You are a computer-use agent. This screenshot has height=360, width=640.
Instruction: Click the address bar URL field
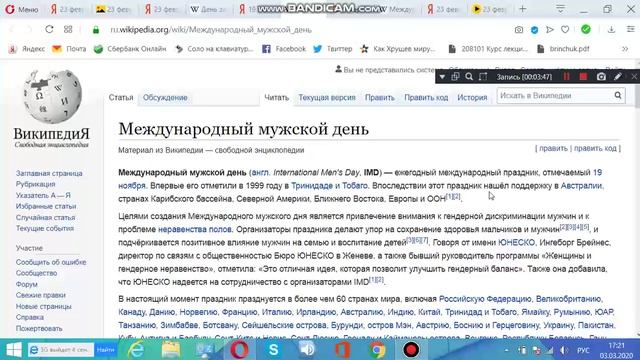point(211,30)
